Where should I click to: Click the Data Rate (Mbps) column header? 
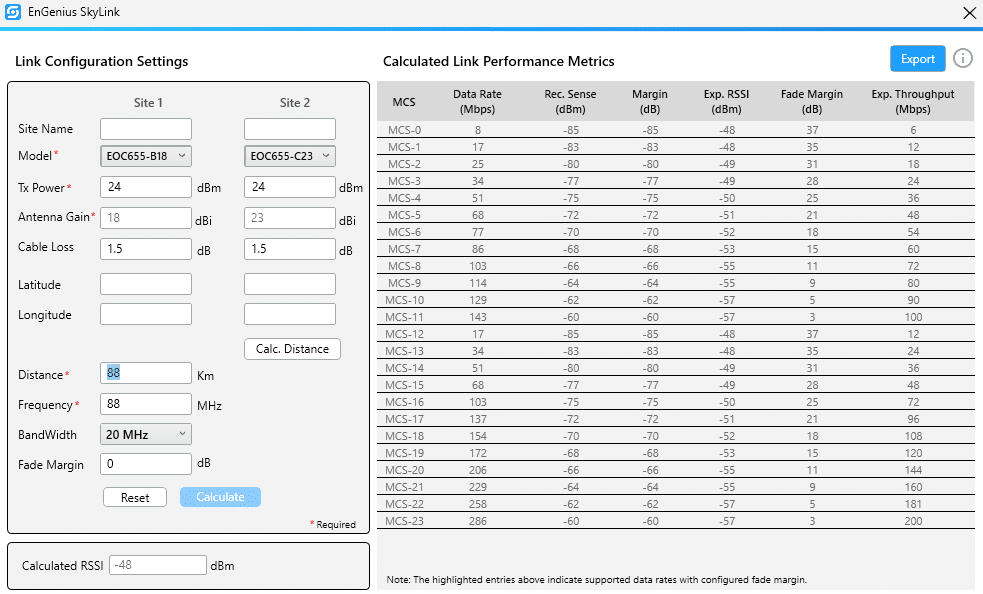(x=477, y=102)
